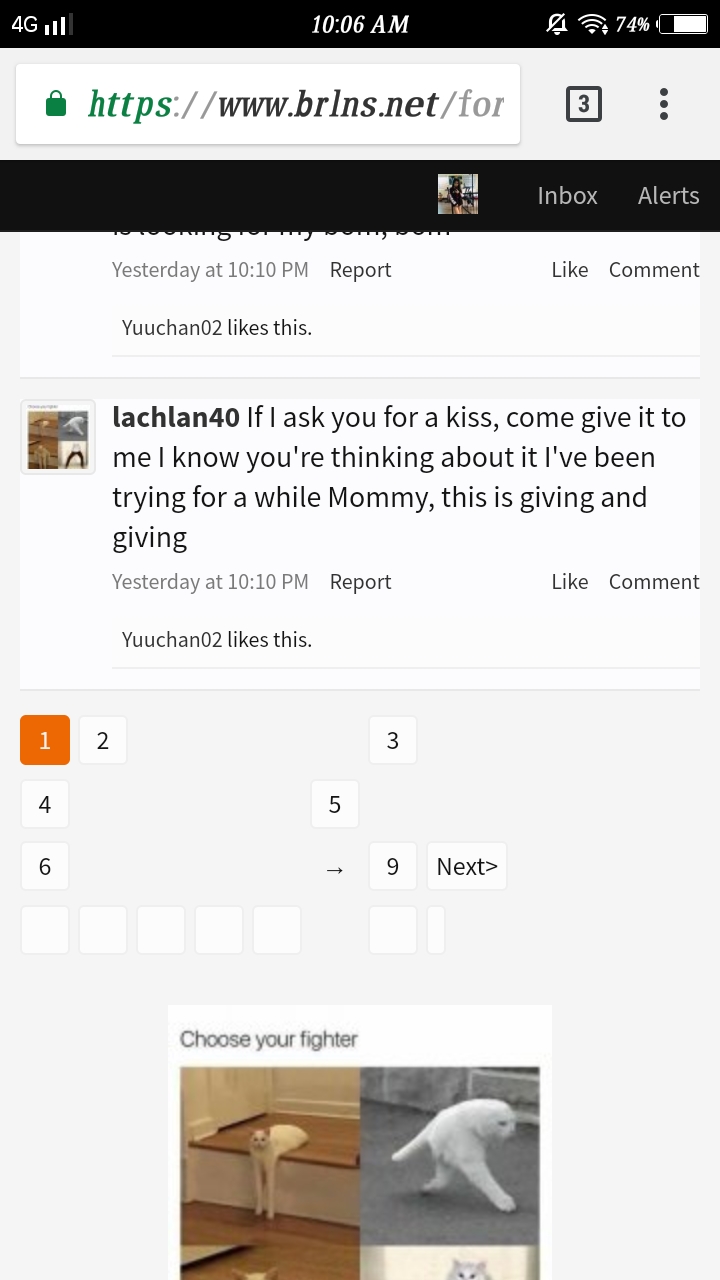
Task: Open the tab switcher showing 3 tabs
Action: 584,104
